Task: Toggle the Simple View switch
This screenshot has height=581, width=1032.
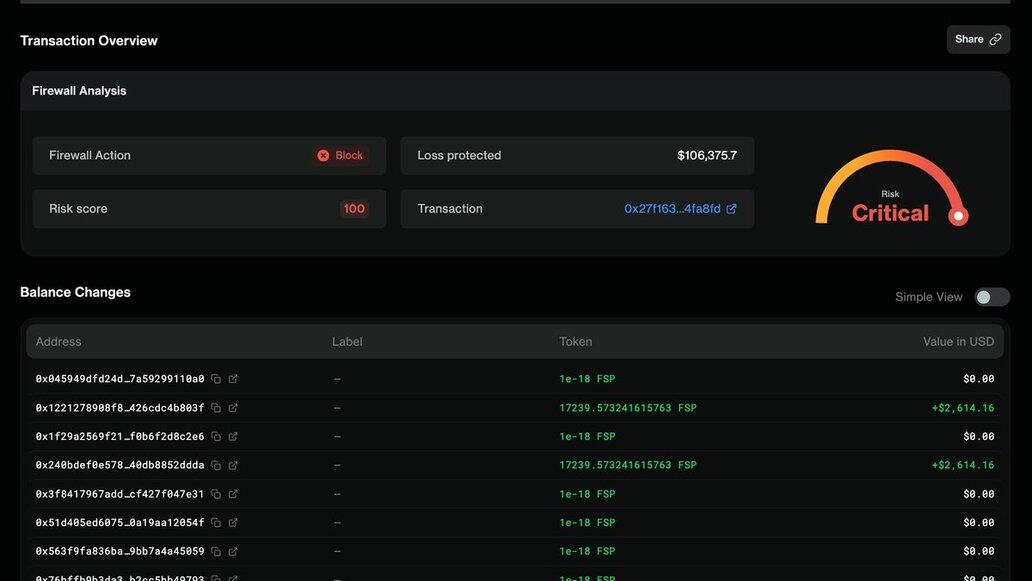Action: (x=992, y=297)
